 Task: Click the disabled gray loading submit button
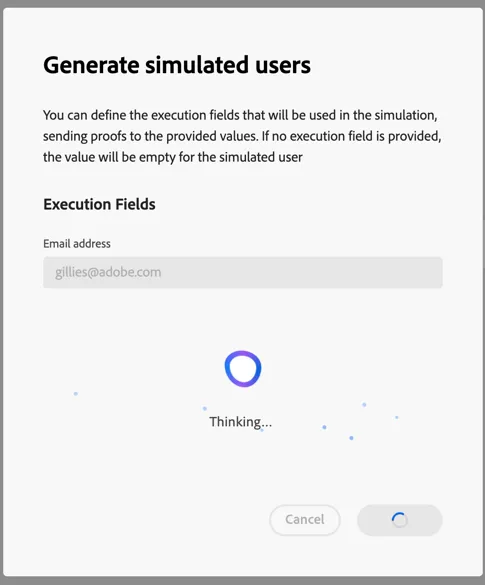[x=400, y=520]
